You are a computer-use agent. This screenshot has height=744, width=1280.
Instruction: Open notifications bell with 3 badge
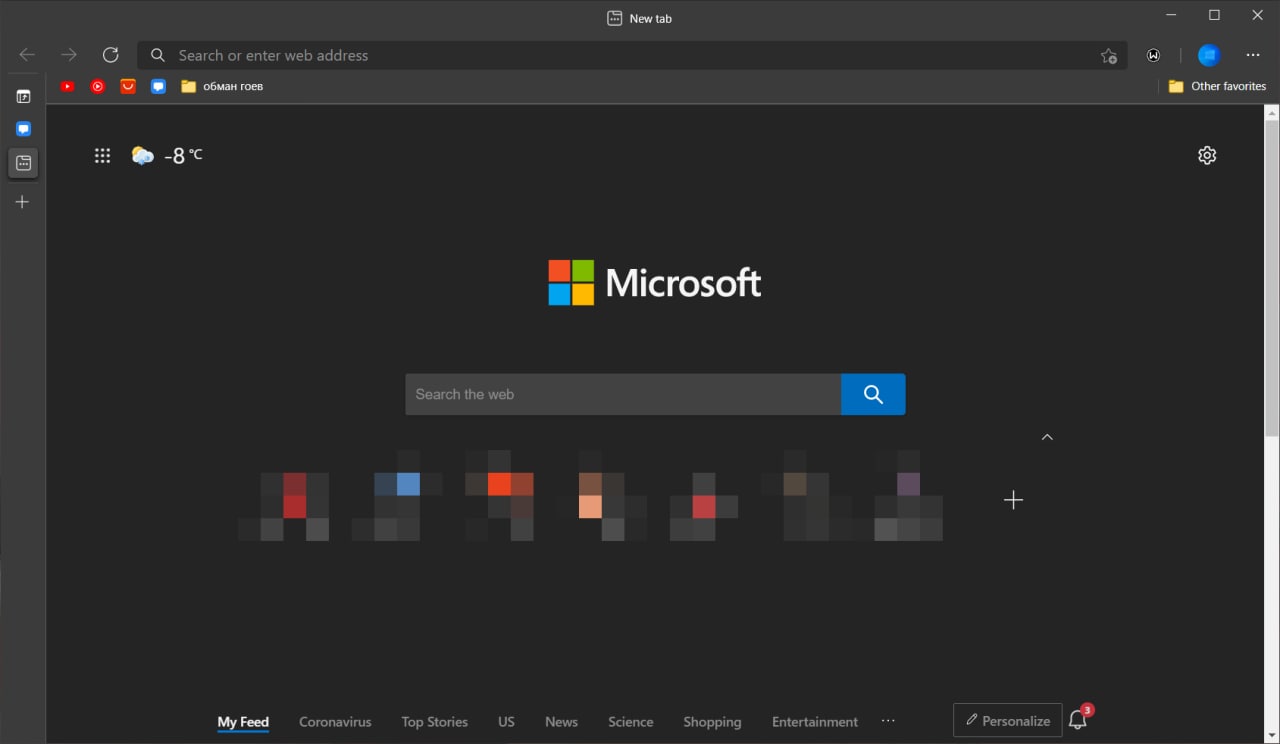(x=1078, y=719)
